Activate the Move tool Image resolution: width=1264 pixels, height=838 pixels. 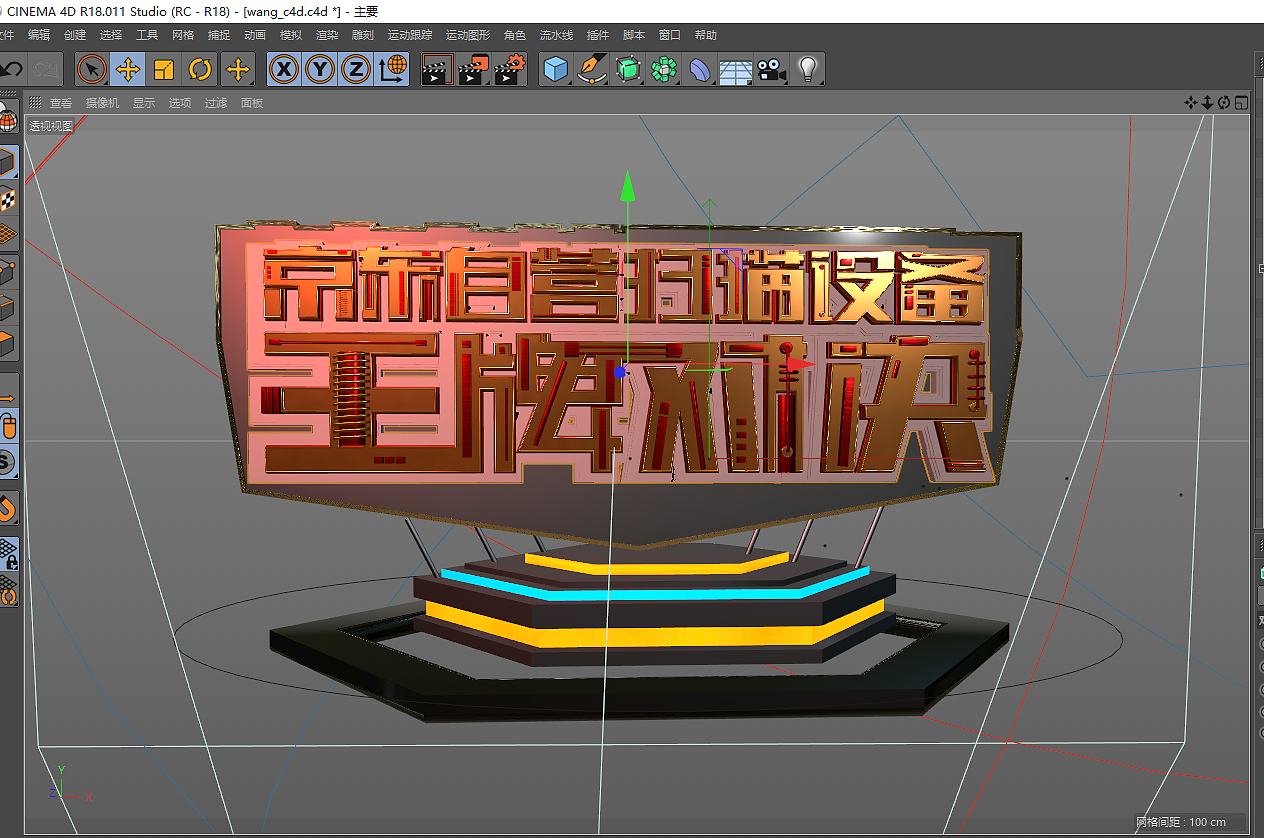click(128, 69)
